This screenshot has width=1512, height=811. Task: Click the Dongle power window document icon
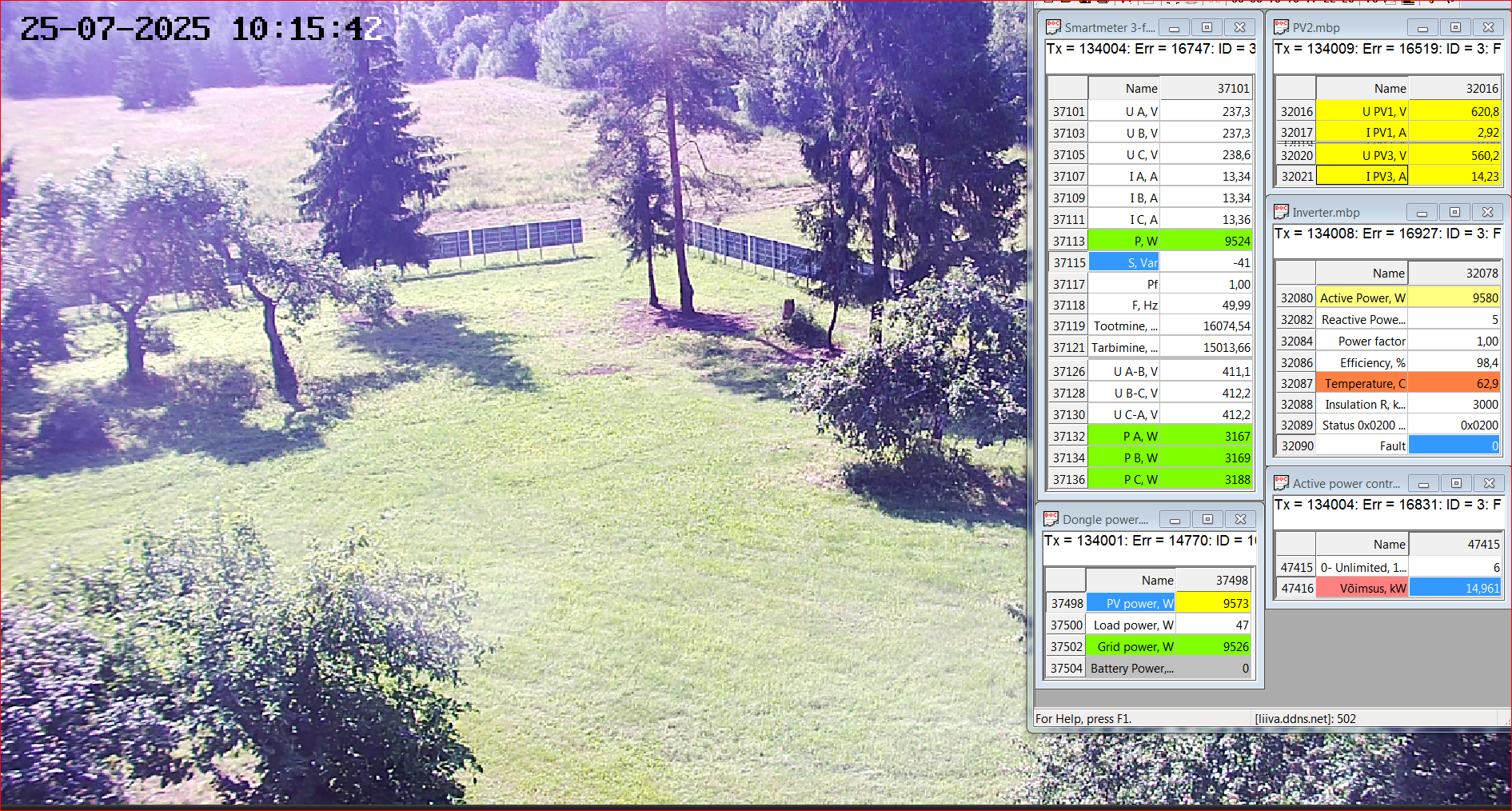(1051, 519)
